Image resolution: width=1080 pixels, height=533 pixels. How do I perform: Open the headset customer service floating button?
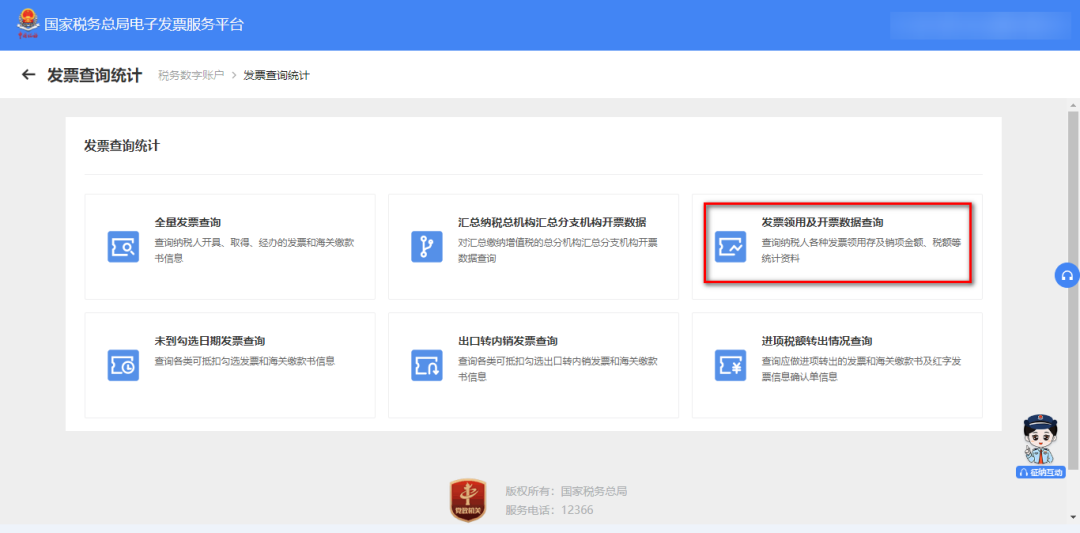click(x=1067, y=275)
